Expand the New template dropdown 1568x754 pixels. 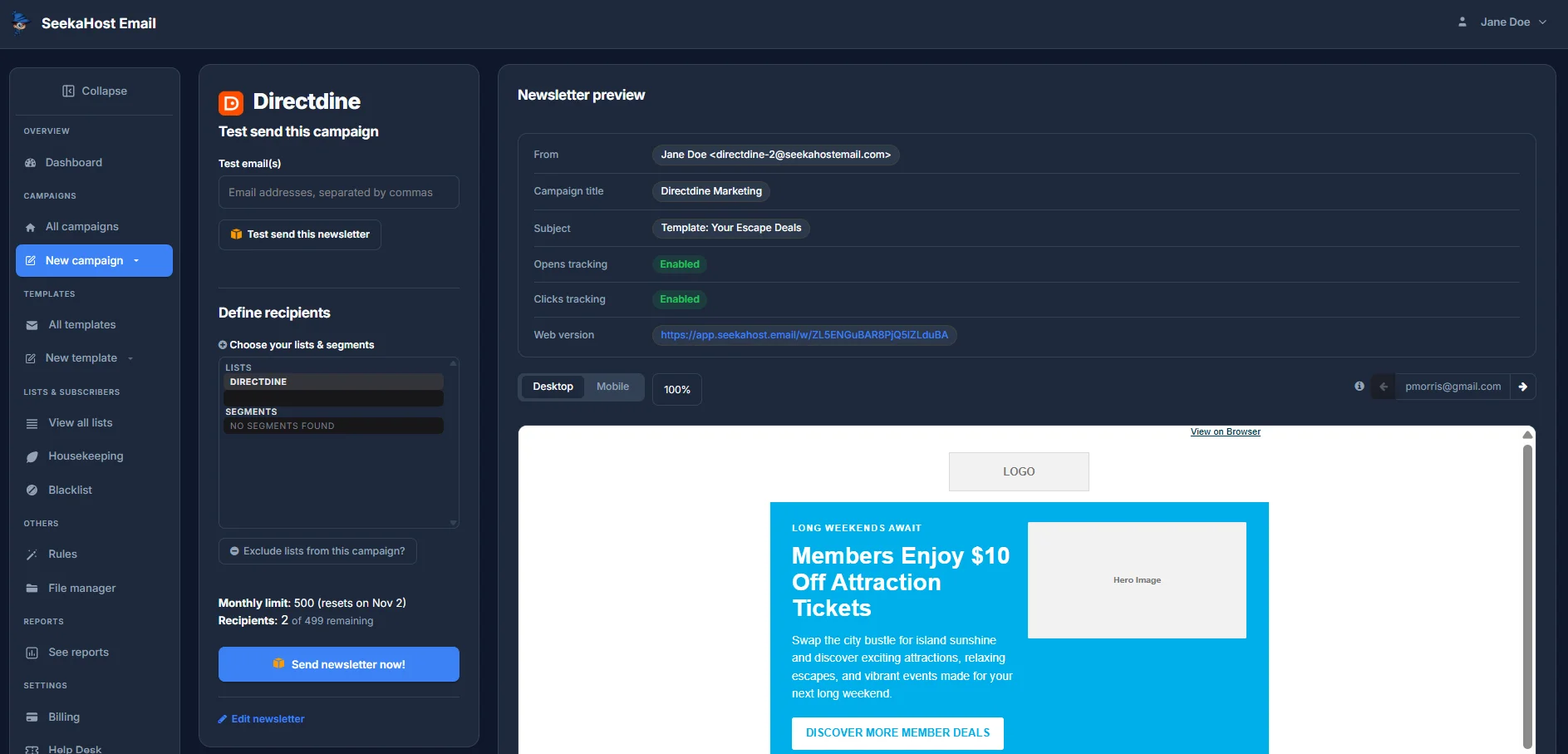pos(130,358)
